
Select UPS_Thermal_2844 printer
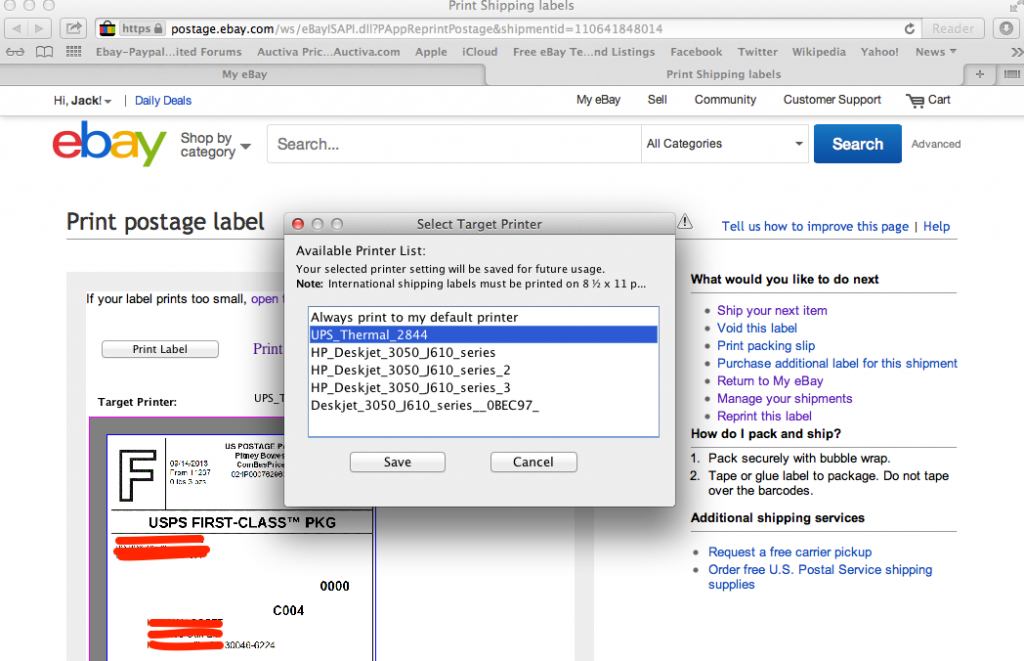click(x=483, y=334)
